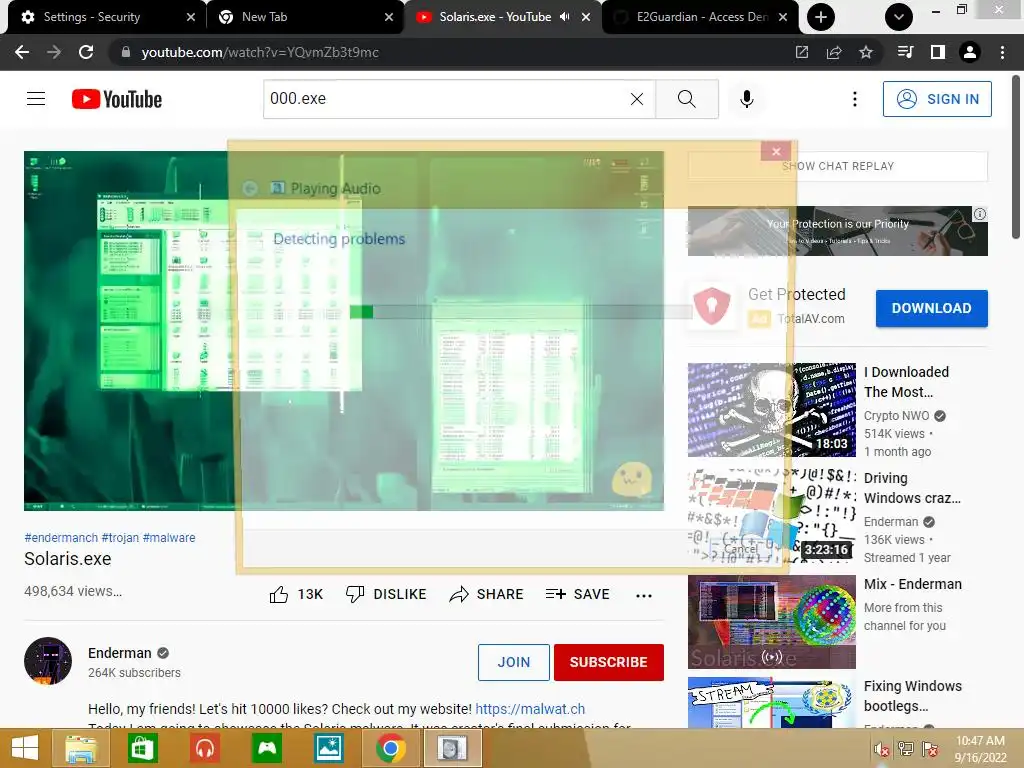The image size is (1024, 768).
Task: Open Chrome from taskbar
Action: click(x=391, y=748)
